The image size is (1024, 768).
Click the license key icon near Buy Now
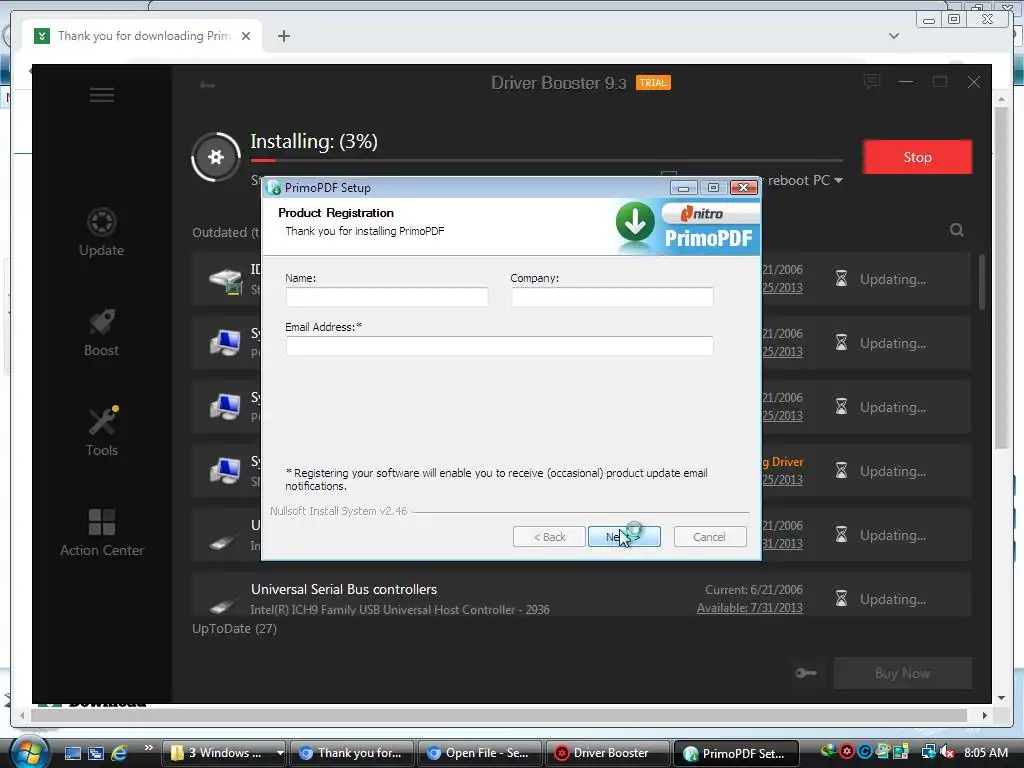point(806,673)
